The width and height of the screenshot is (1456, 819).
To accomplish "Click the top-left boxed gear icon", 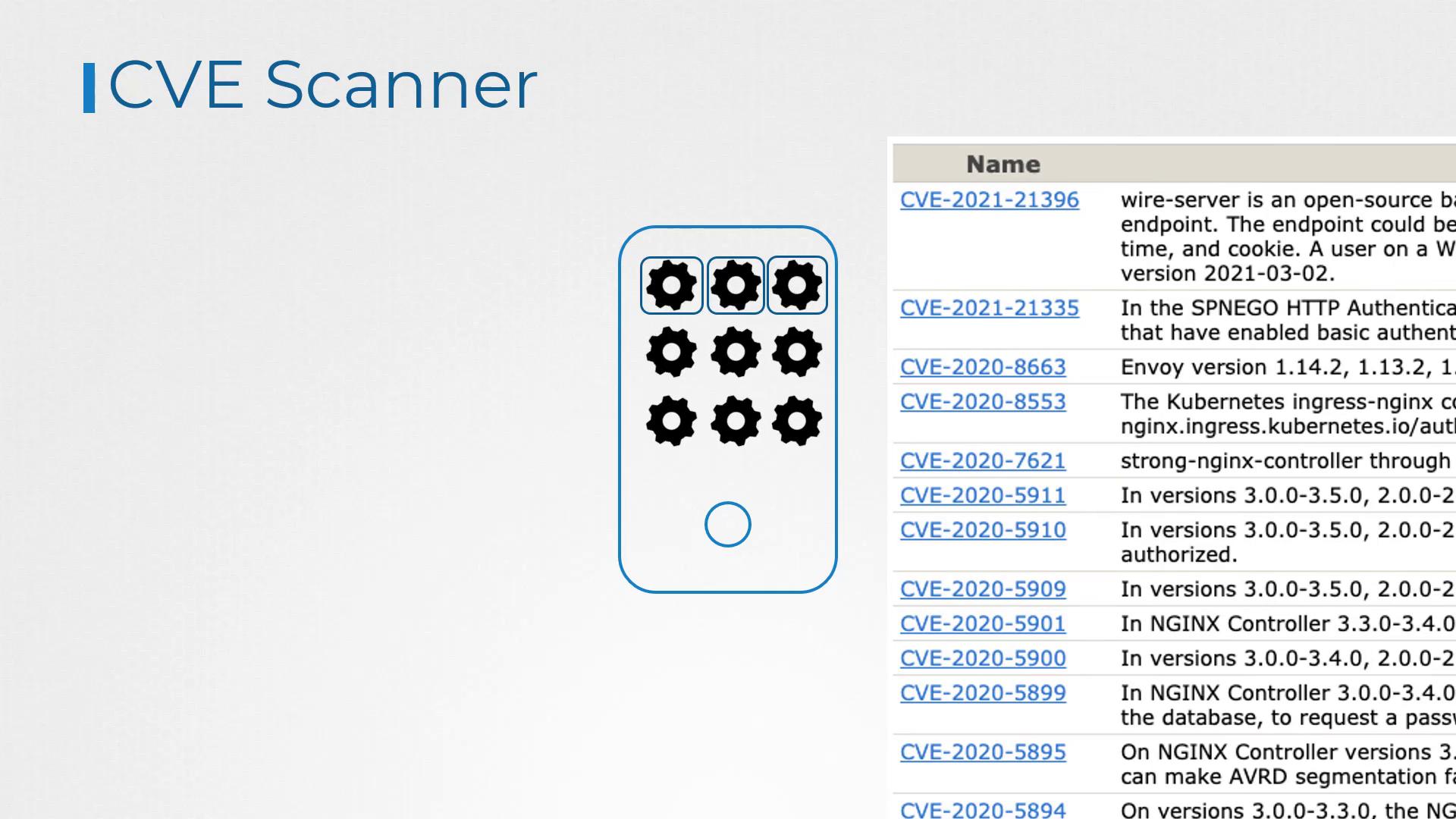I will [671, 285].
